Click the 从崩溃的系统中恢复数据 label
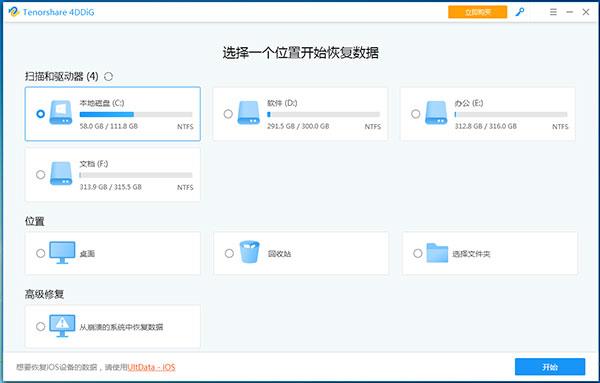 coord(121,327)
